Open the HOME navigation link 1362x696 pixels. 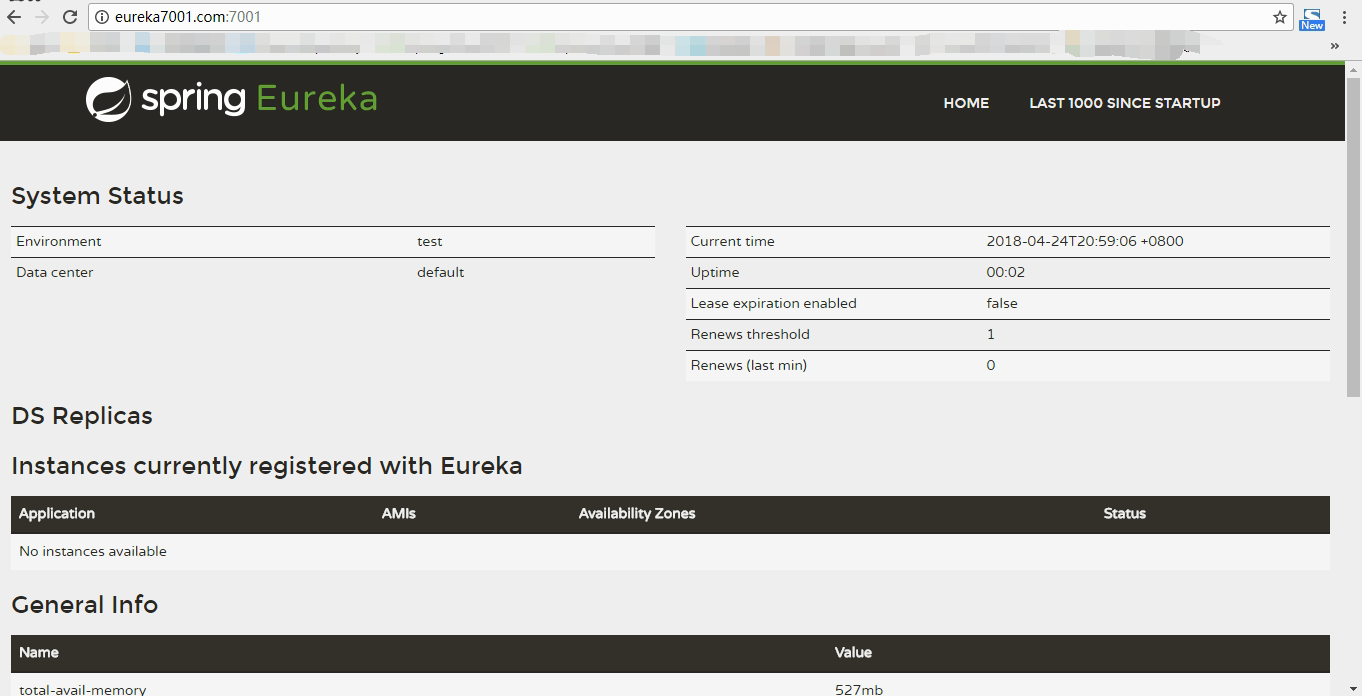click(966, 103)
